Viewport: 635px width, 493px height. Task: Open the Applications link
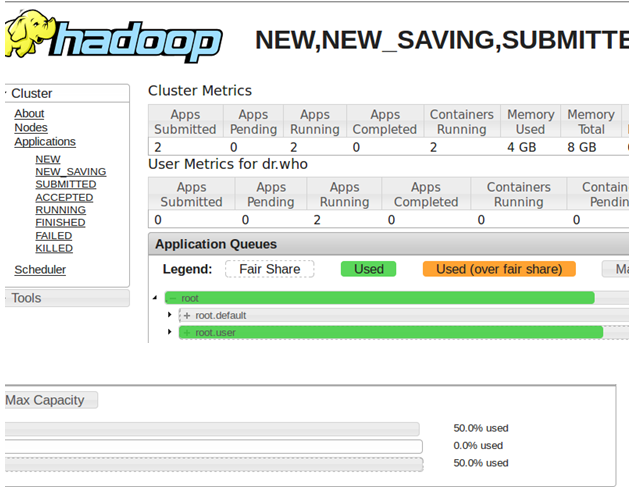[45, 142]
